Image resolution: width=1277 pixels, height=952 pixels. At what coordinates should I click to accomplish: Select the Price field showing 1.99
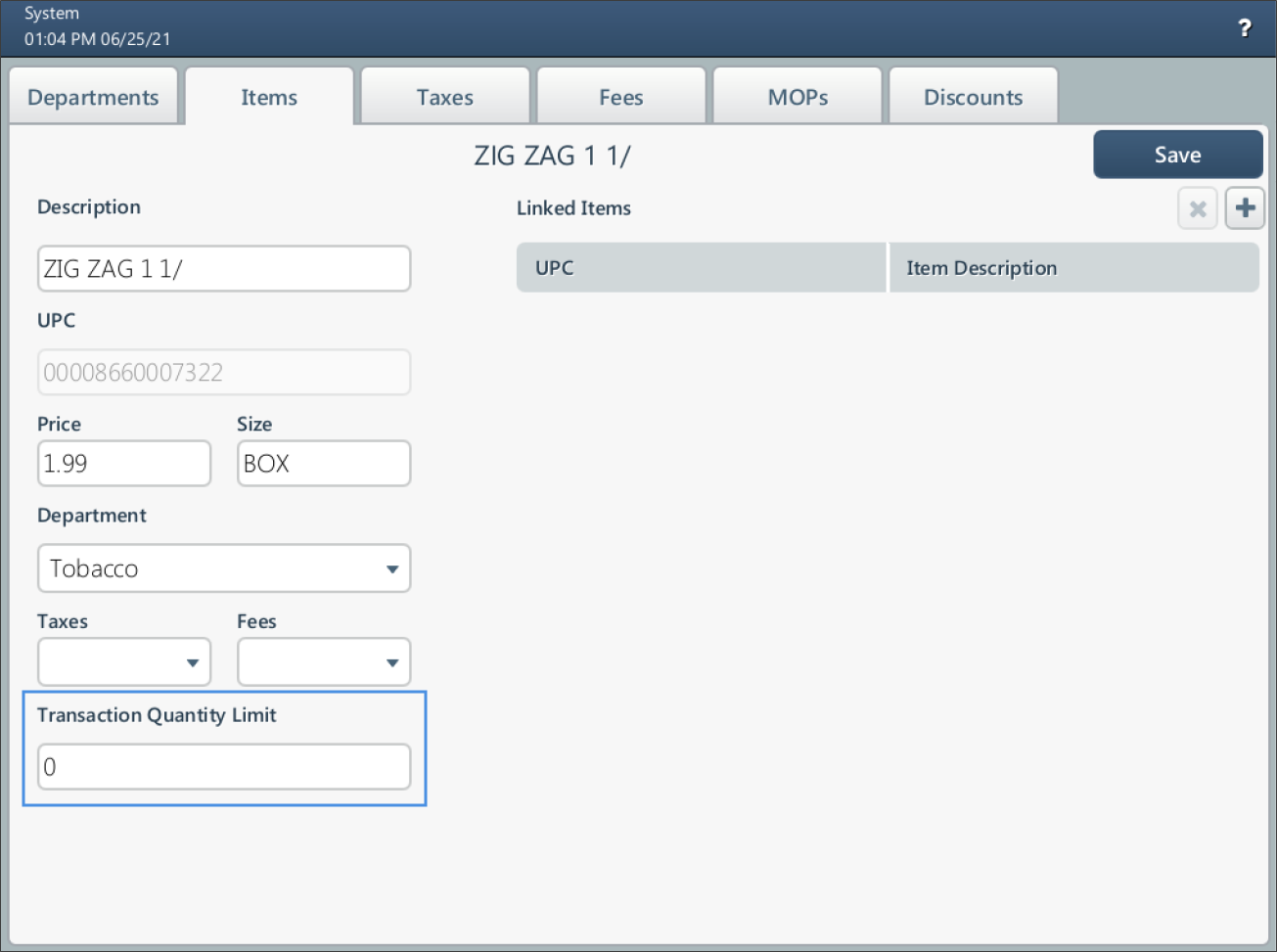123,463
